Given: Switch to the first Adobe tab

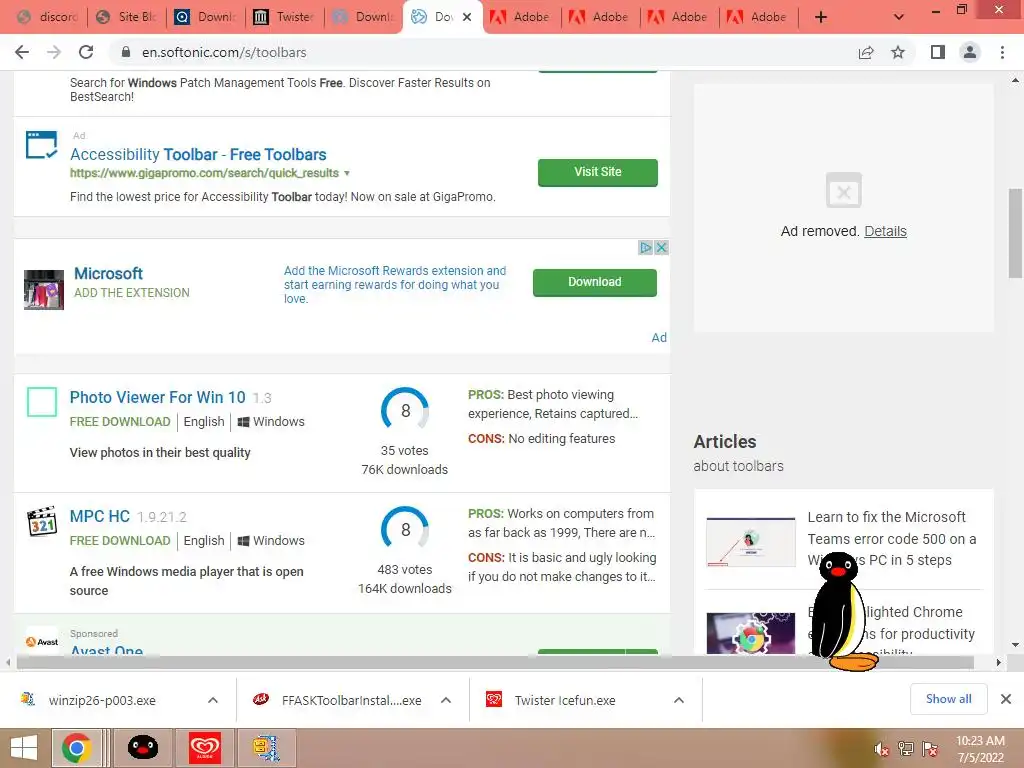Looking at the screenshot, I should (x=522, y=17).
